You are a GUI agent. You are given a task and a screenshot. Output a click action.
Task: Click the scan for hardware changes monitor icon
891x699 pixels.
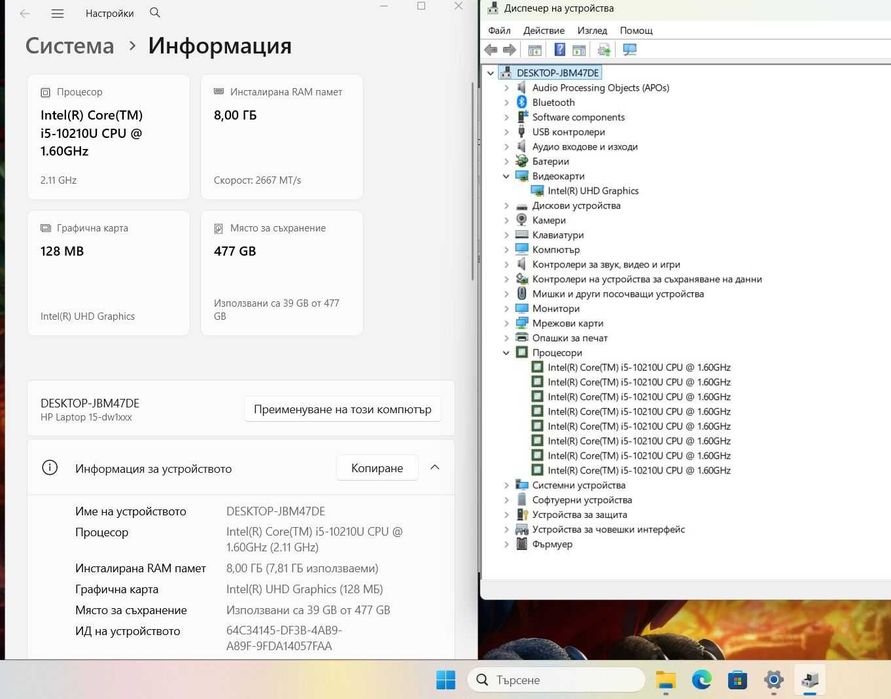630,50
